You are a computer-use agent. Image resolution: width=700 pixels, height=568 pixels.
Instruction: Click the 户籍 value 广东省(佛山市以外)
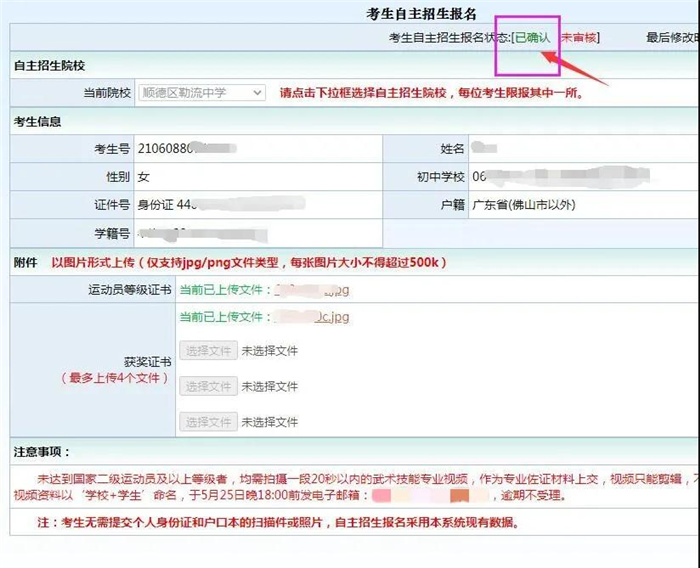point(524,205)
